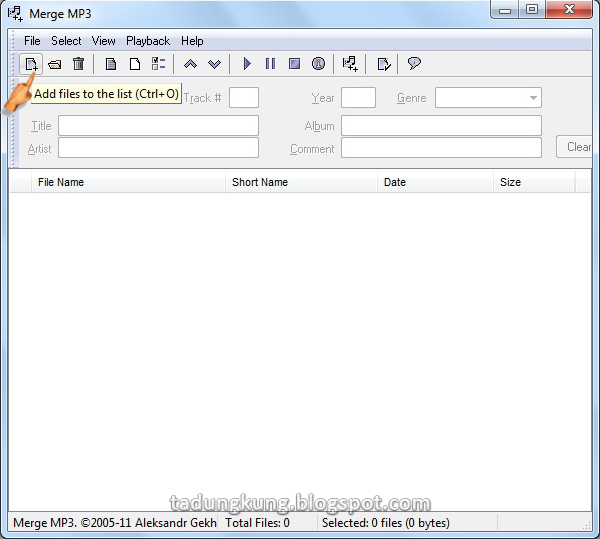
Task: Click the Merge files music note icon
Action: coord(350,64)
